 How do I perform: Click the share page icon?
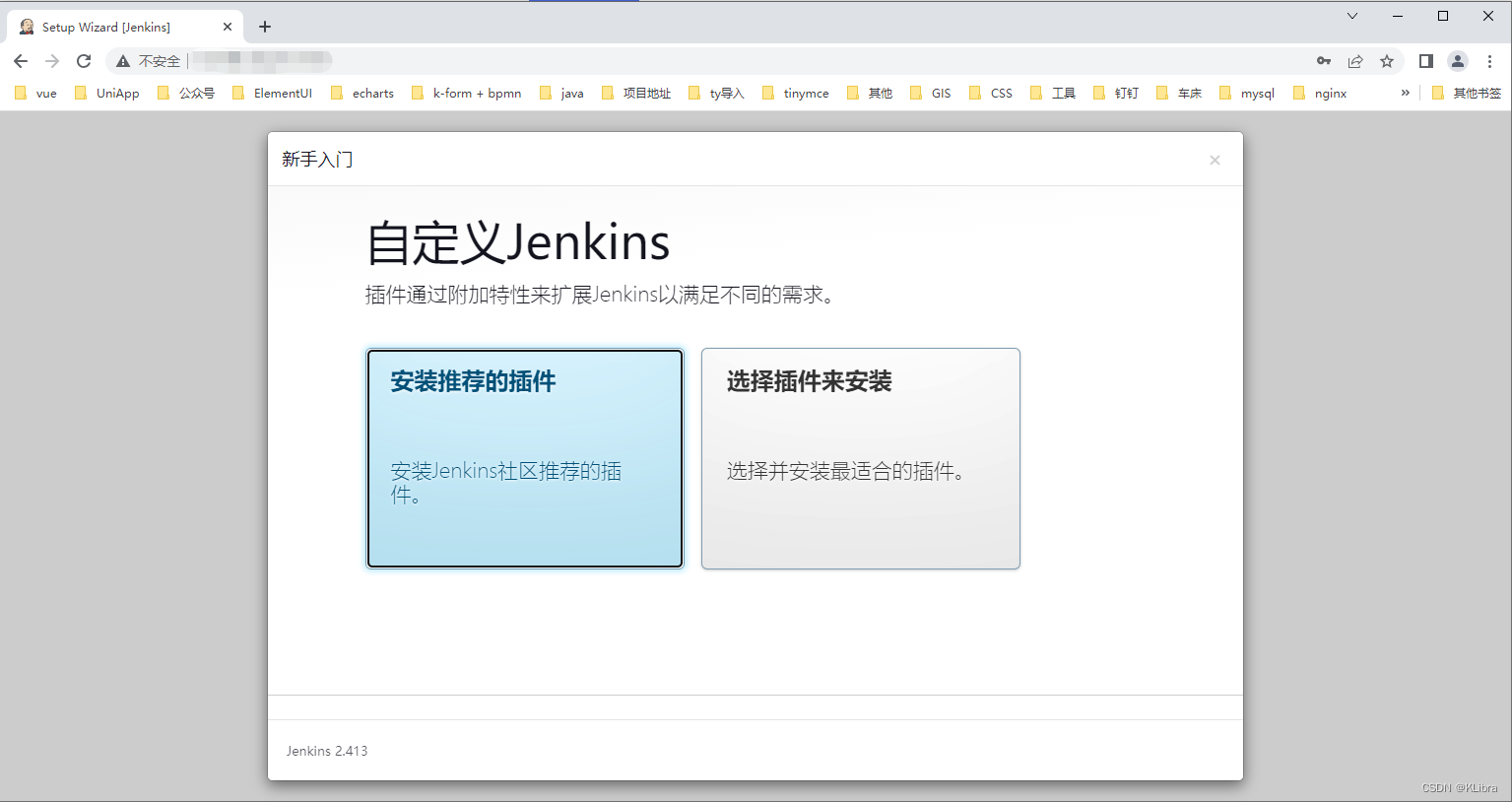[1355, 61]
